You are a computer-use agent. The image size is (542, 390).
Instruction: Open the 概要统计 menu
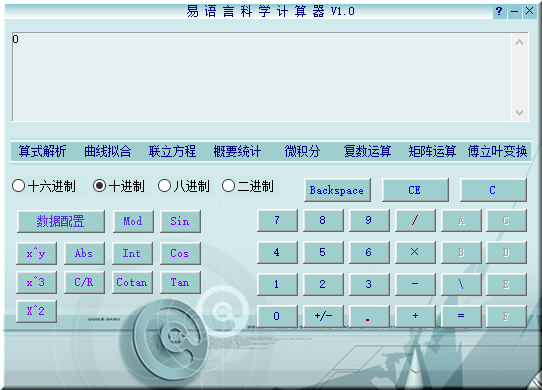237,151
